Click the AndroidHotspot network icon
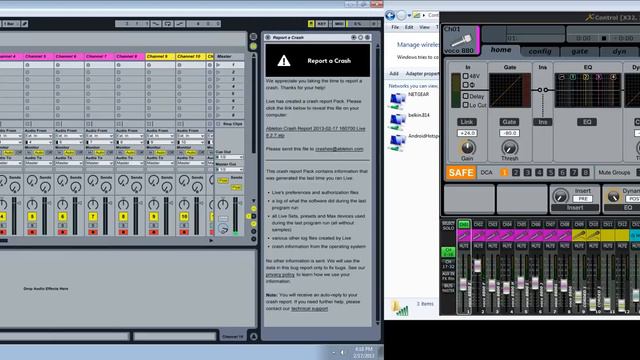This screenshot has width=640, height=360. pyautogui.click(x=397, y=142)
